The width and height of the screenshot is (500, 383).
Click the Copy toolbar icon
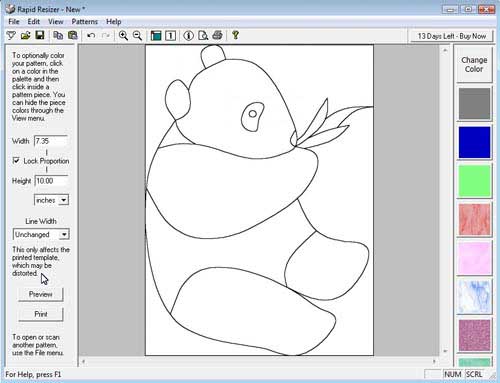click(58, 35)
